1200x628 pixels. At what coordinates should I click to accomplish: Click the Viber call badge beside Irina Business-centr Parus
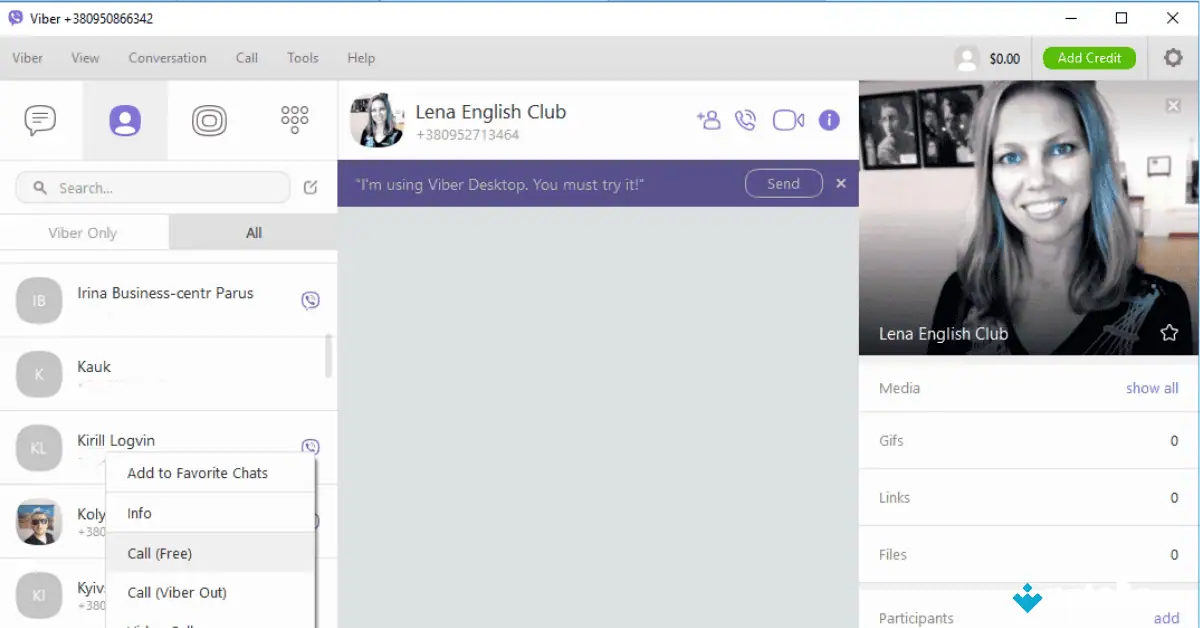point(310,299)
